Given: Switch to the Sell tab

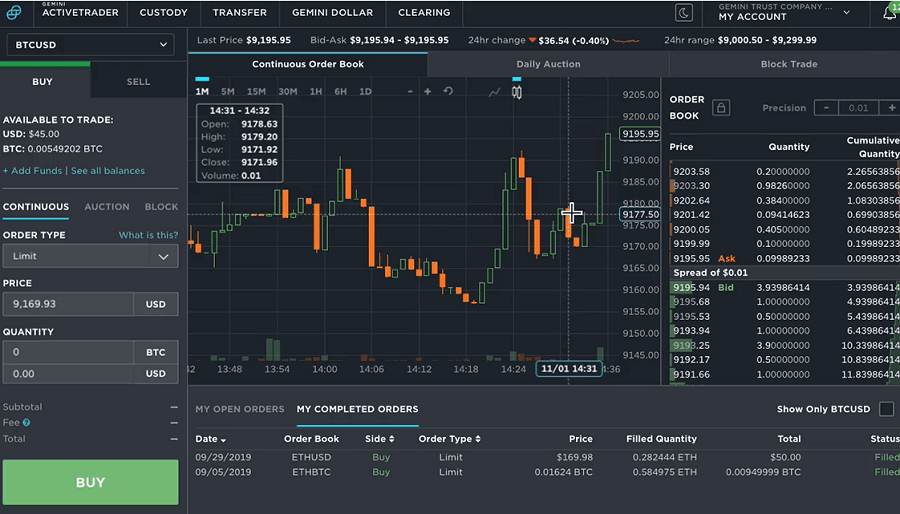Looking at the screenshot, I should pyautogui.click(x=138, y=81).
